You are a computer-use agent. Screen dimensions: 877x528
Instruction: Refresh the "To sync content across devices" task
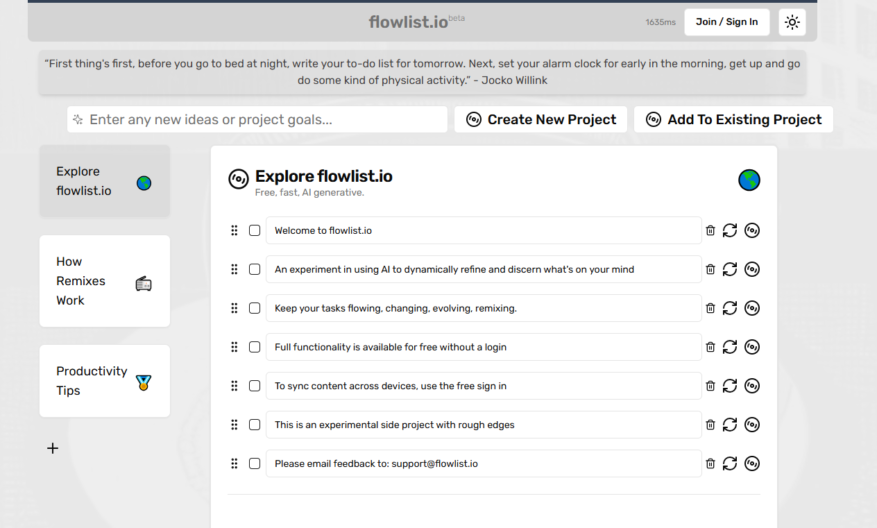pyautogui.click(x=730, y=386)
